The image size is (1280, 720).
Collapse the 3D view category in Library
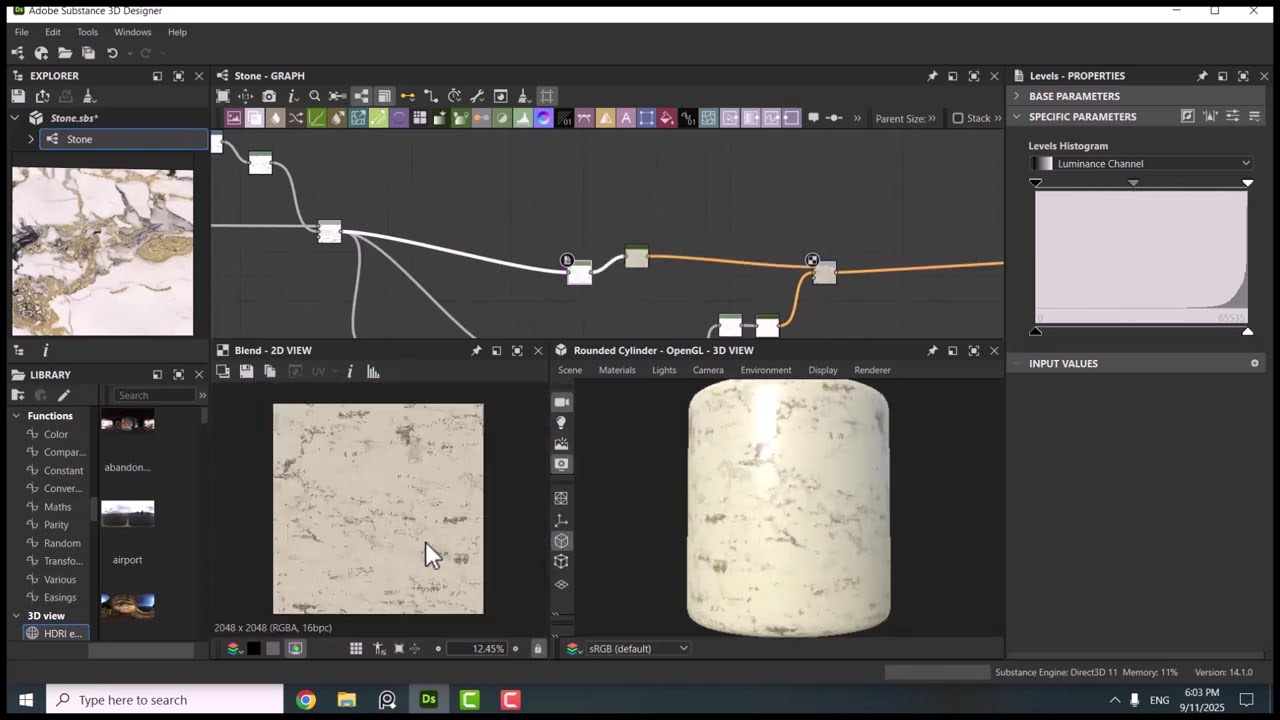click(x=16, y=616)
